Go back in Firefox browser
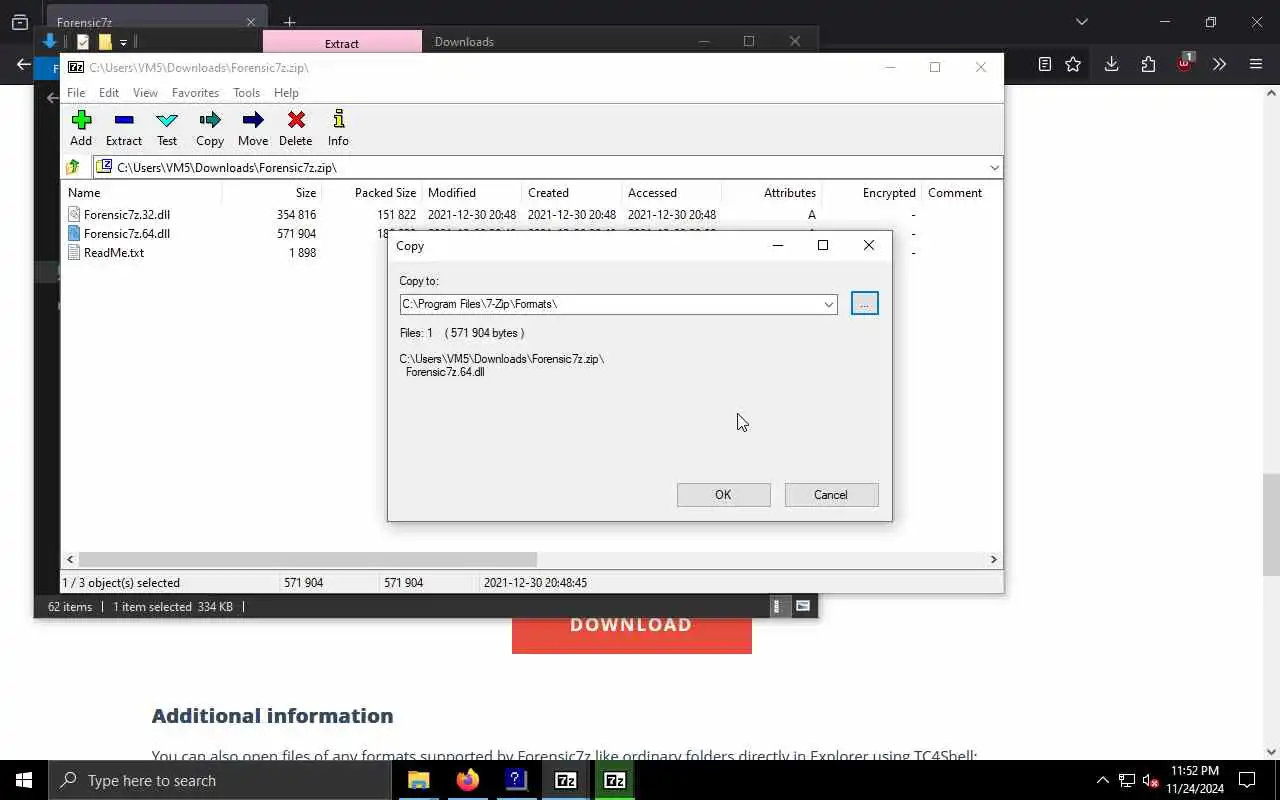 coord(24,64)
